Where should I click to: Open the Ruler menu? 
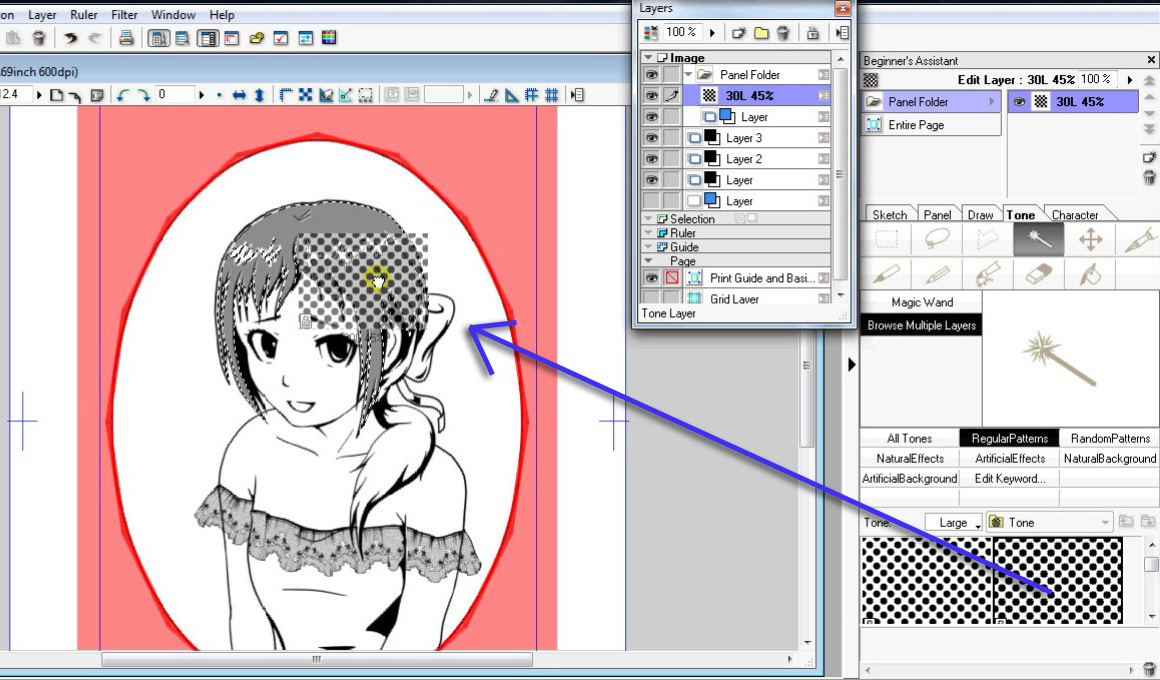(x=84, y=15)
